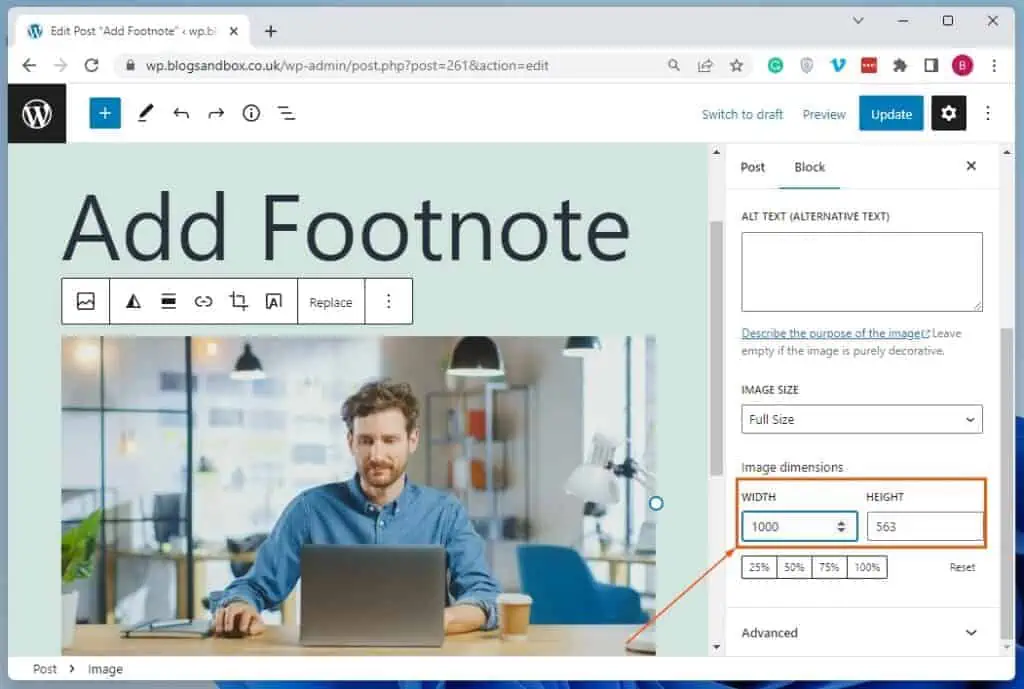Expand the Advanced panel
This screenshot has height=689, width=1024.
point(860,632)
